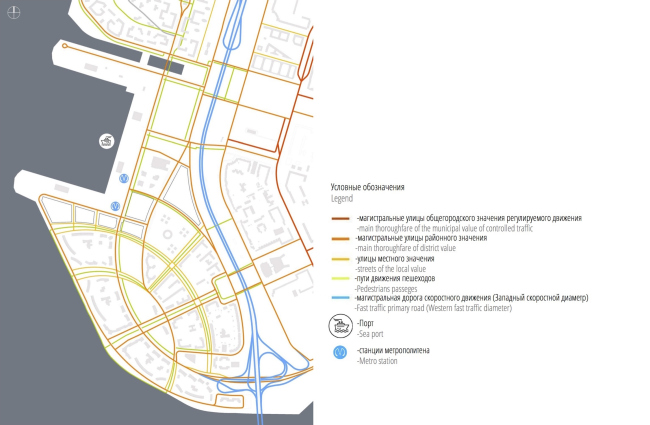Click the dark red municipal thoroughfare swatch
The image size is (650, 425).
point(342,218)
